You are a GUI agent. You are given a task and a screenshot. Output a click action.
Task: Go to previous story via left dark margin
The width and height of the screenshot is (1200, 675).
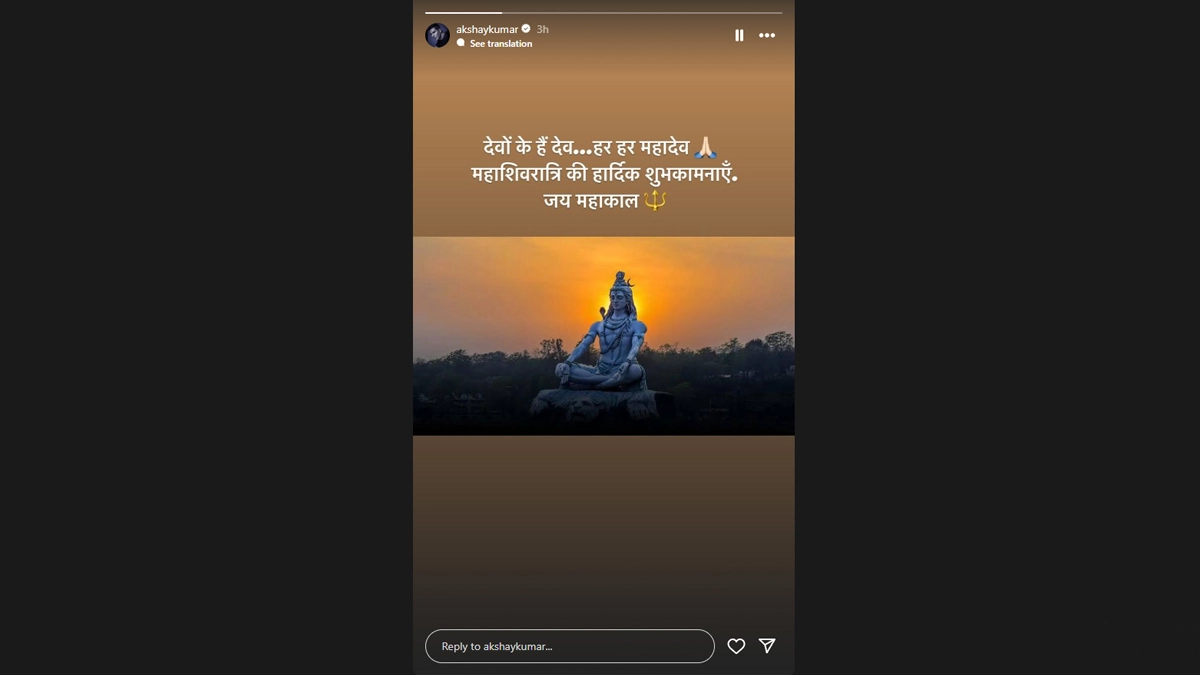(x=206, y=337)
